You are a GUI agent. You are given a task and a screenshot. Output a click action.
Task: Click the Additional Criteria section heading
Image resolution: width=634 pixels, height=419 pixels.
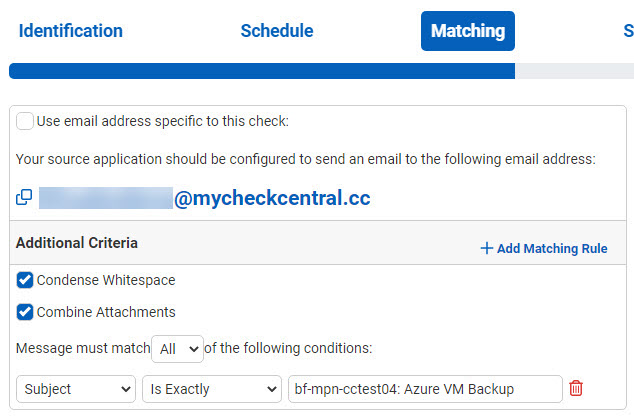click(x=77, y=243)
